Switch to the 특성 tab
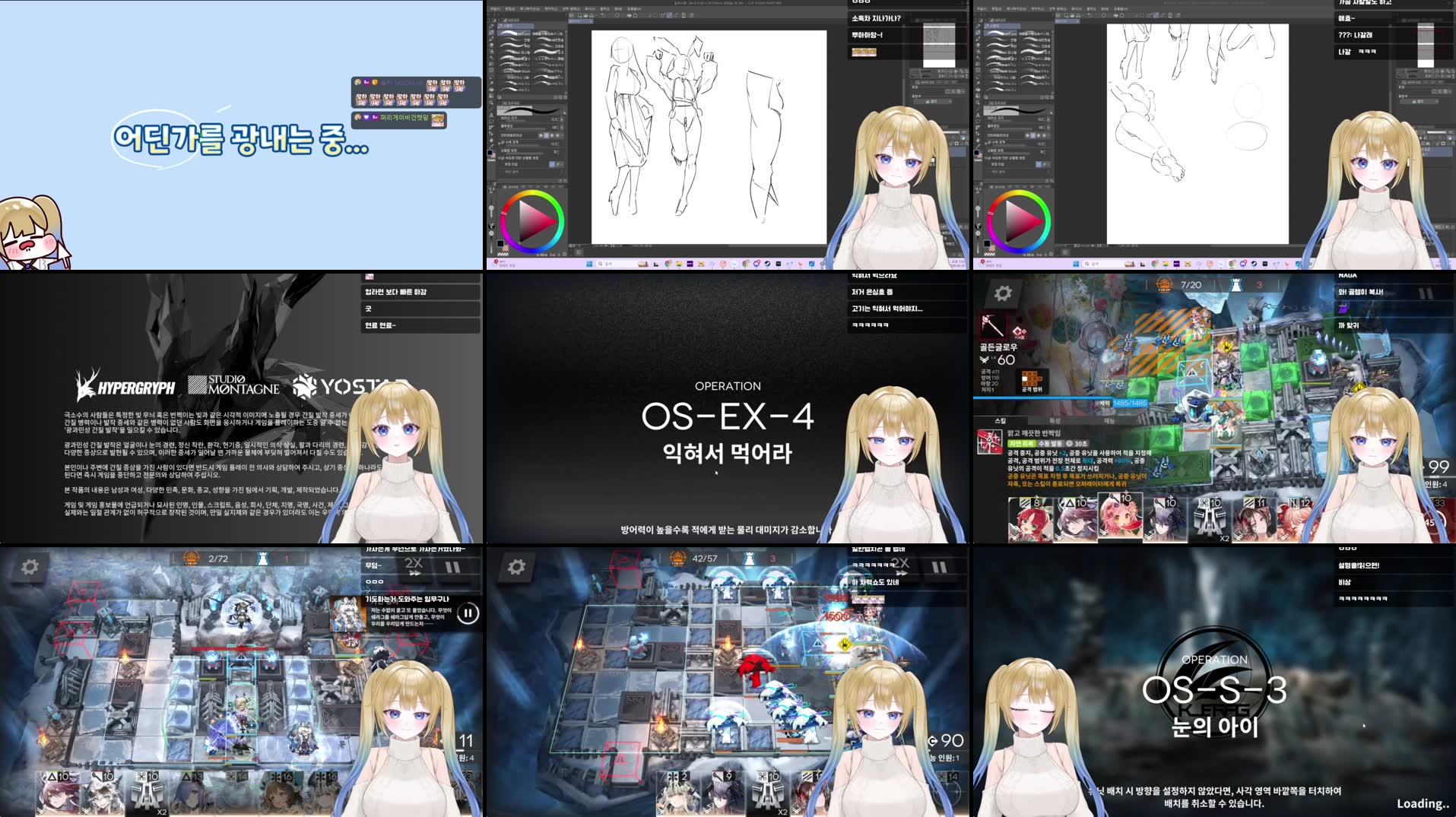The width and height of the screenshot is (1456, 817). [1055, 420]
